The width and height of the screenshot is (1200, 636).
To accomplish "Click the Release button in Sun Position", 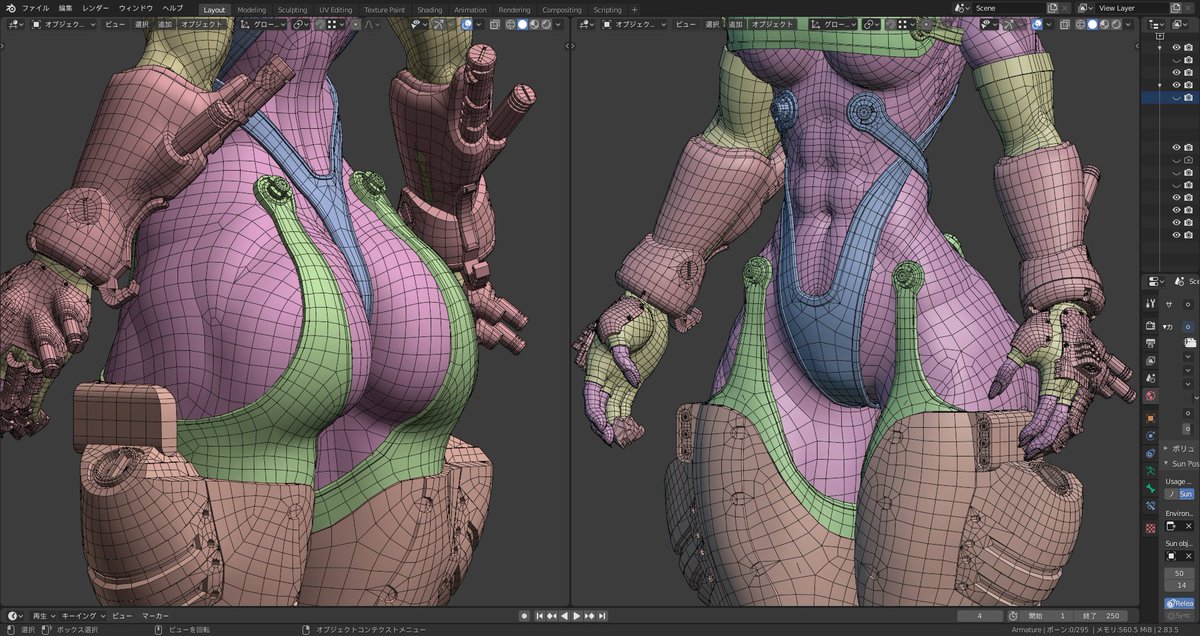I will pyautogui.click(x=1180, y=604).
